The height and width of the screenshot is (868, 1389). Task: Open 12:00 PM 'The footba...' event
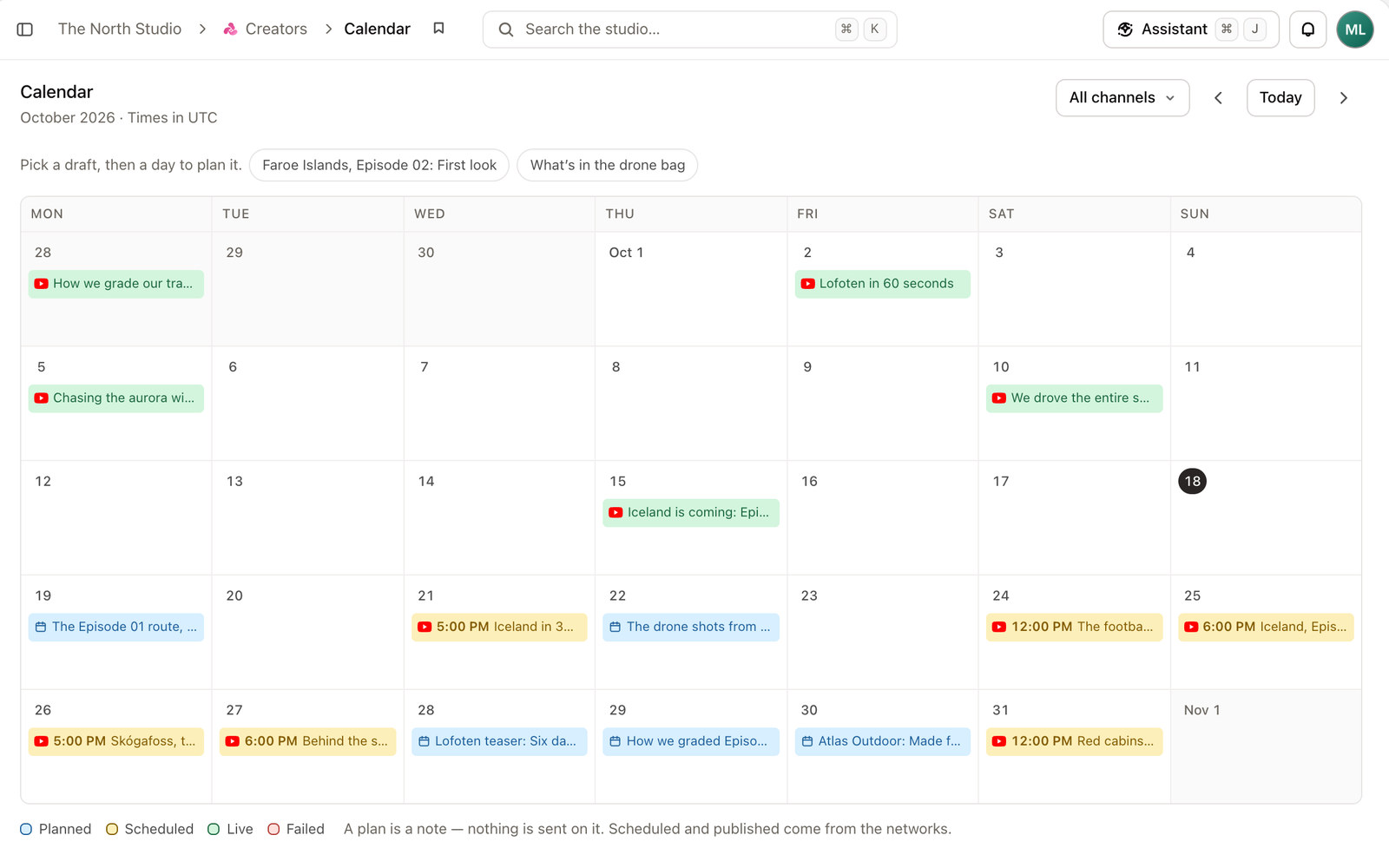[1074, 628]
